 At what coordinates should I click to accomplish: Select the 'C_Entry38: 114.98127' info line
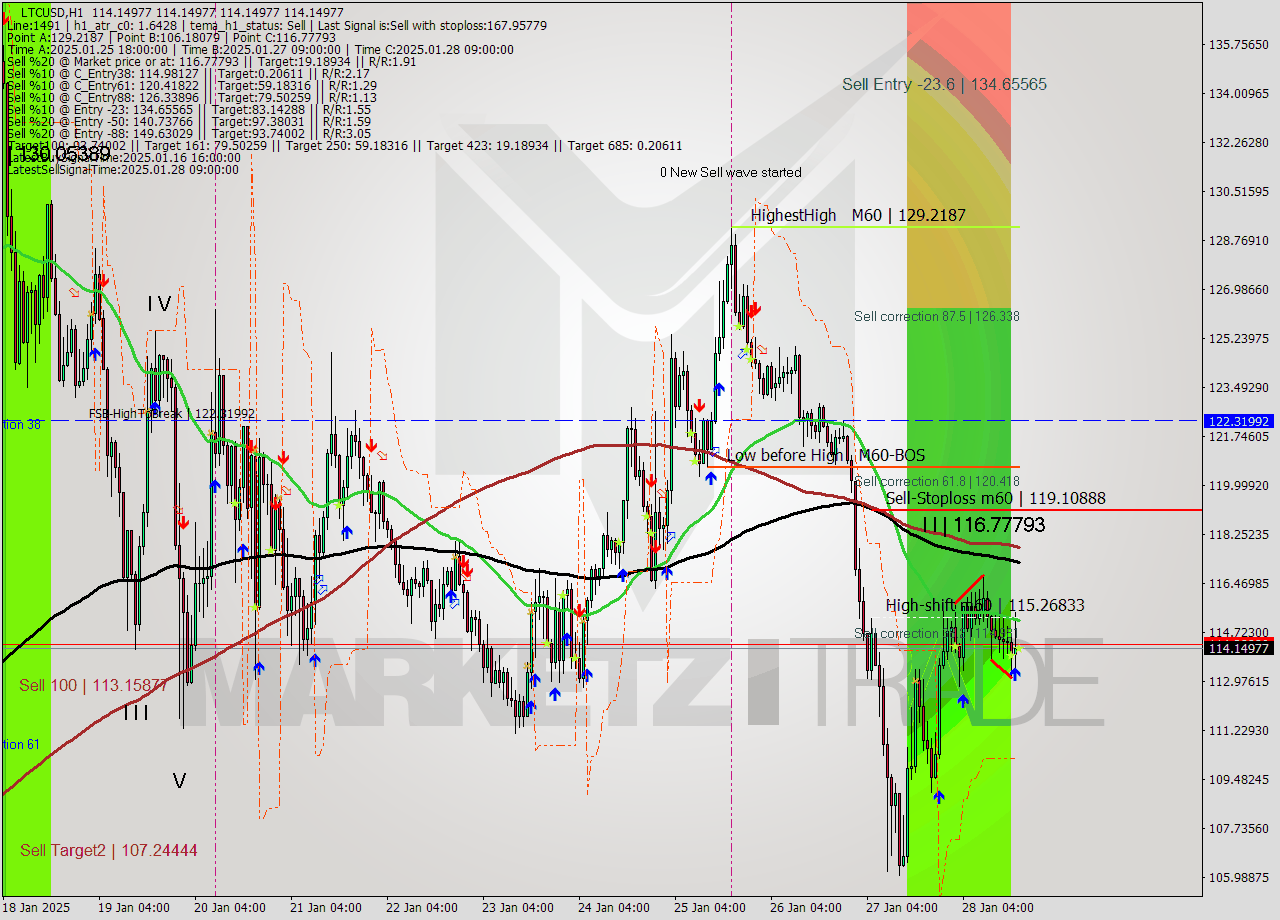pos(188,73)
